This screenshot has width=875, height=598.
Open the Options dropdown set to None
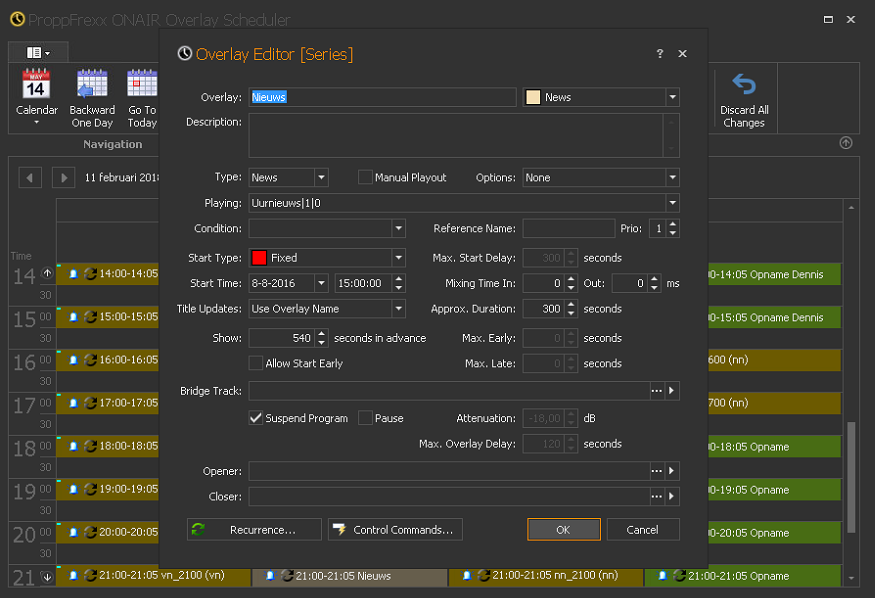[672, 178]
